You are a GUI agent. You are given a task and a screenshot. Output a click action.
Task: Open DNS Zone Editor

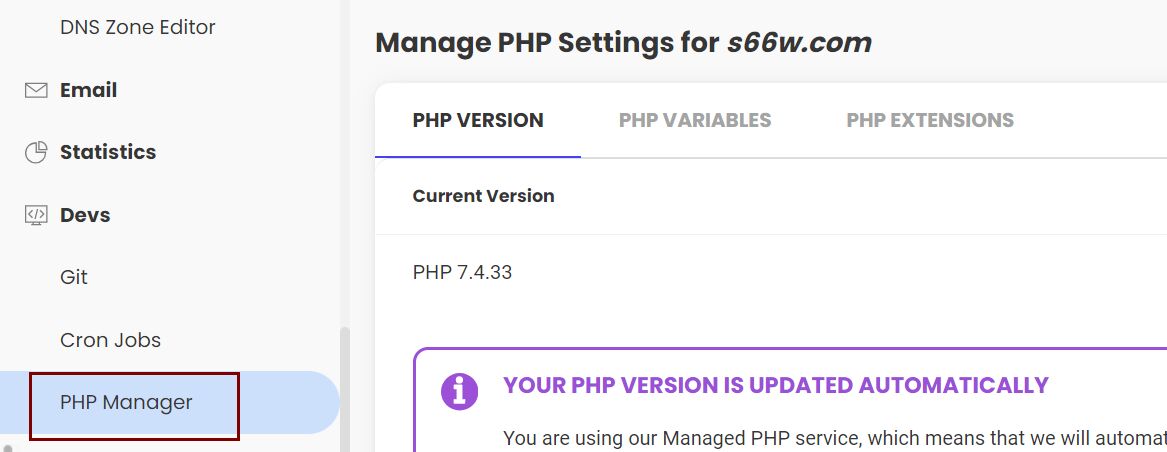tap(138, 27)
